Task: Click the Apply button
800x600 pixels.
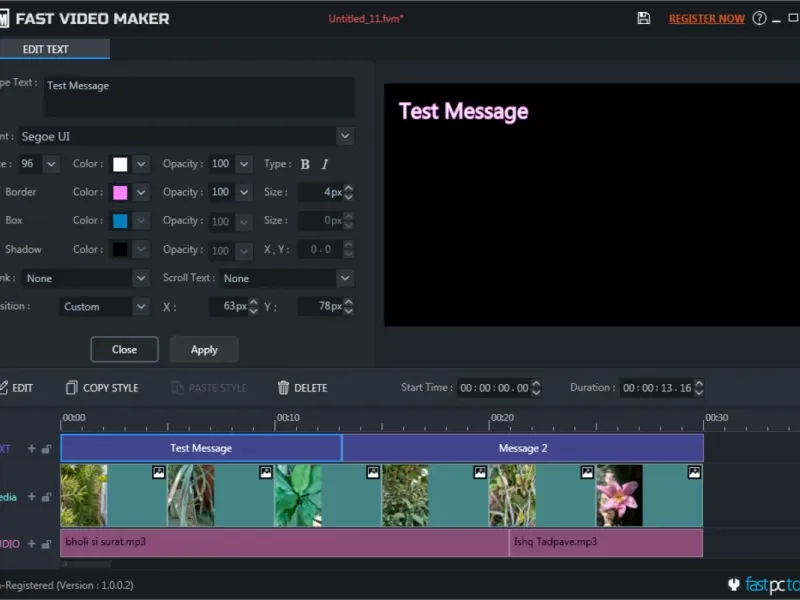Action: (x=204, y=349)
